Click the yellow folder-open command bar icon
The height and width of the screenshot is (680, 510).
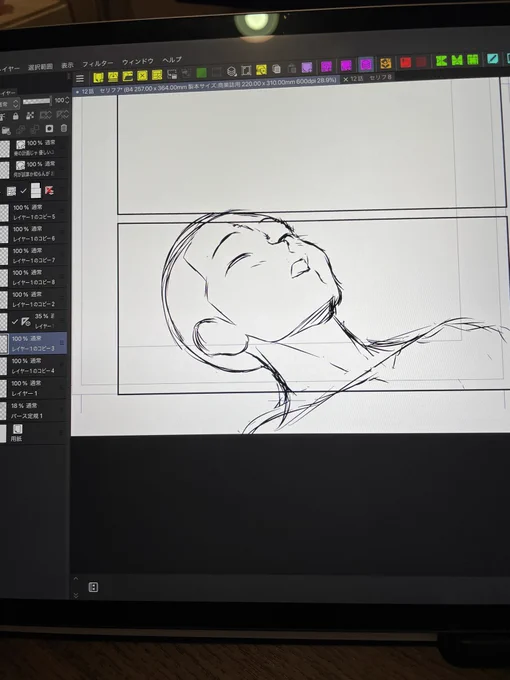[128, 76]
